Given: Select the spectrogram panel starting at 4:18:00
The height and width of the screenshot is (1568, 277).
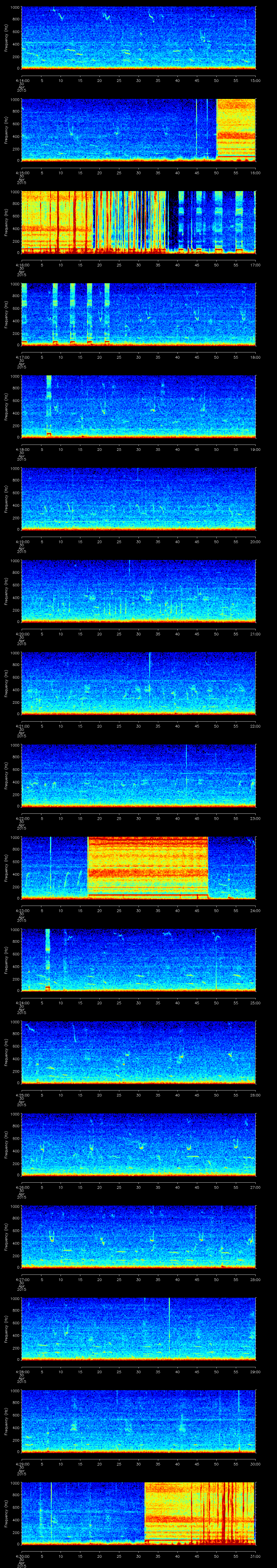Looking at the screenshot, I should pyautogui.click(x=139, y=407).
